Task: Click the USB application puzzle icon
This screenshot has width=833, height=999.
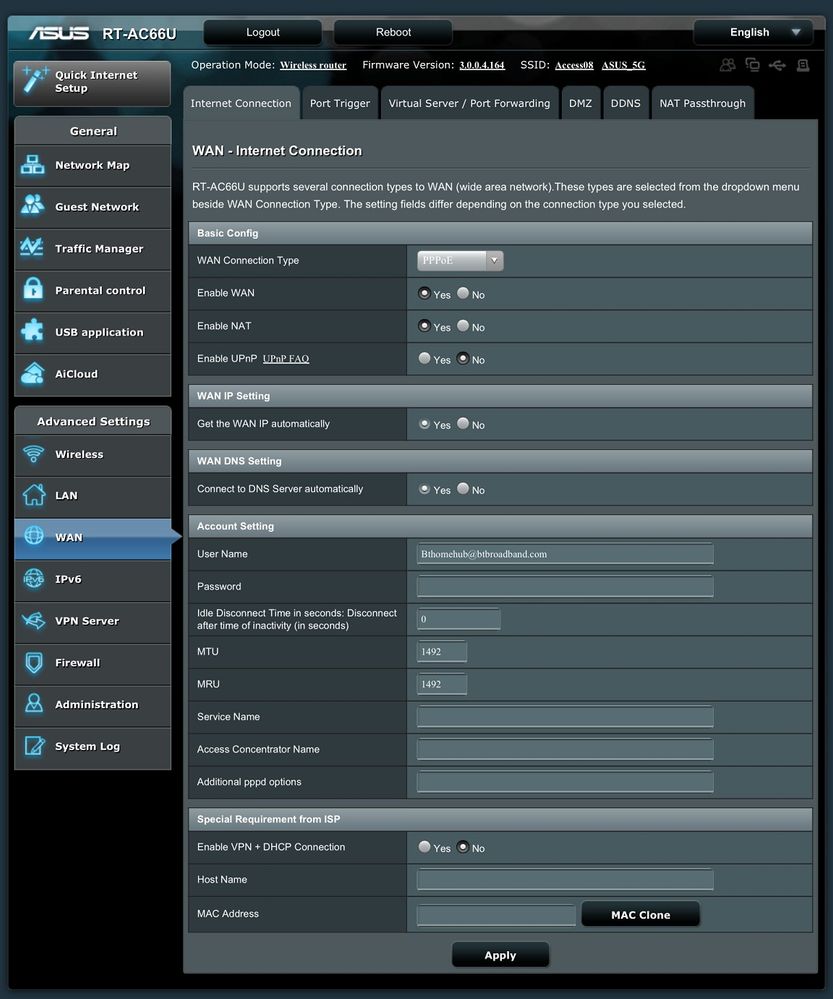Action: [33, 330]
